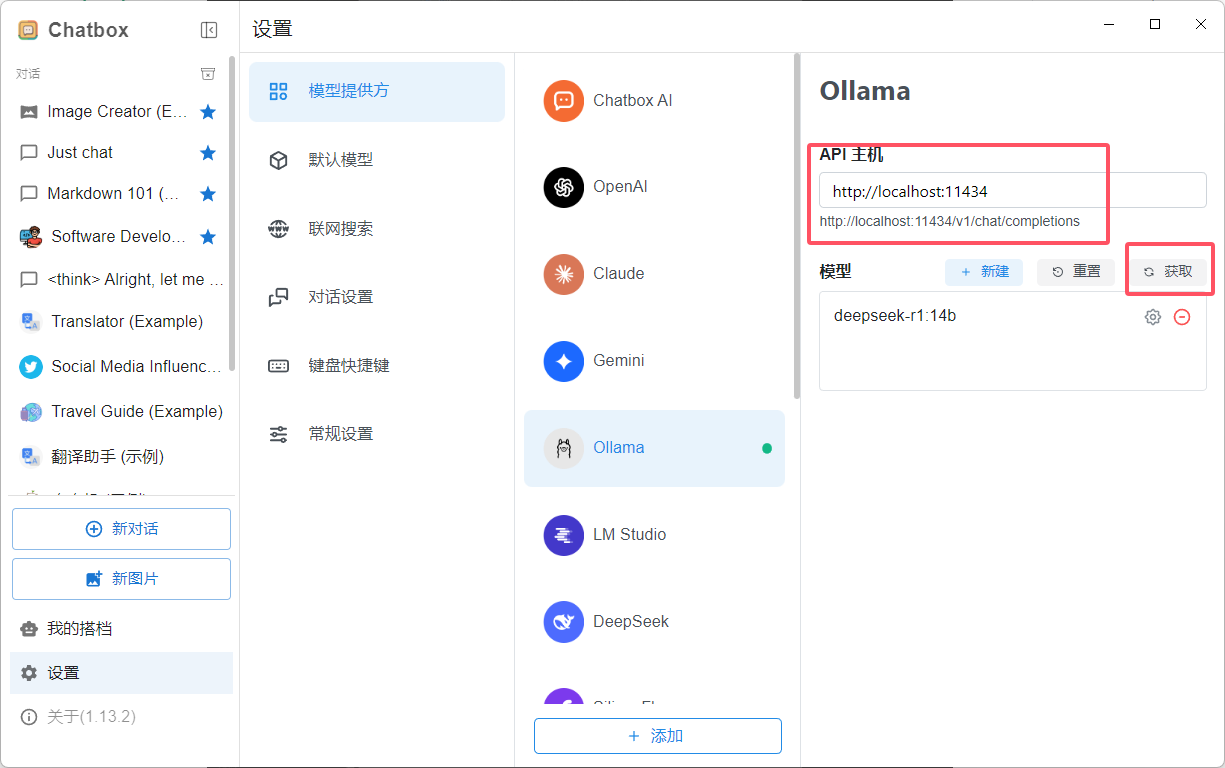Click the Translator (Example) translate icon

pos(31,322)
